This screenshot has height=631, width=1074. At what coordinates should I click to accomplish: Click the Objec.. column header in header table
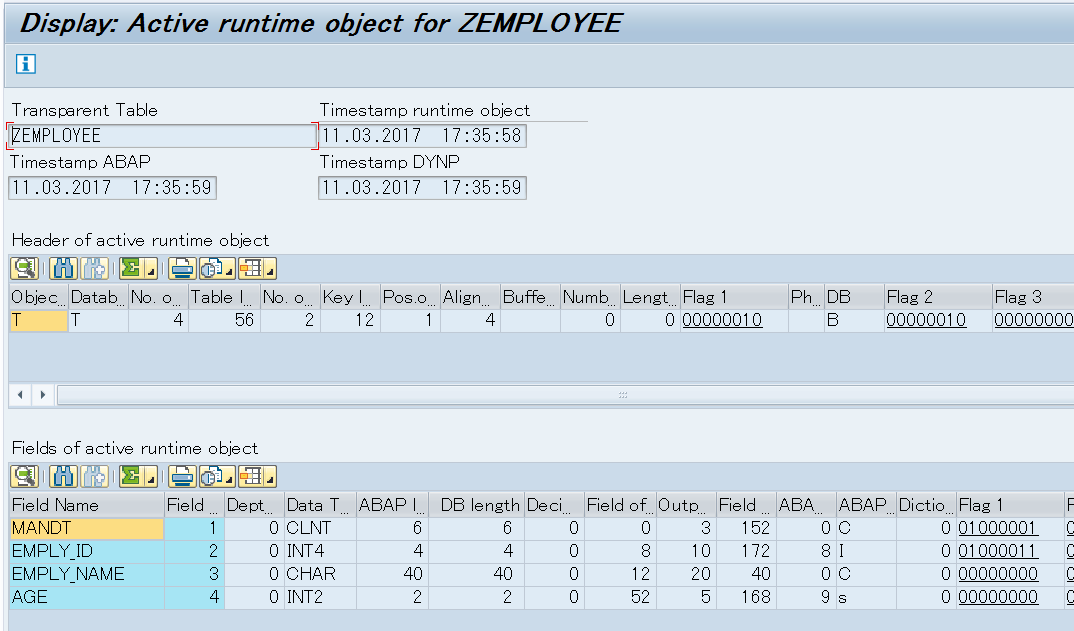click(x=38, y=297)
